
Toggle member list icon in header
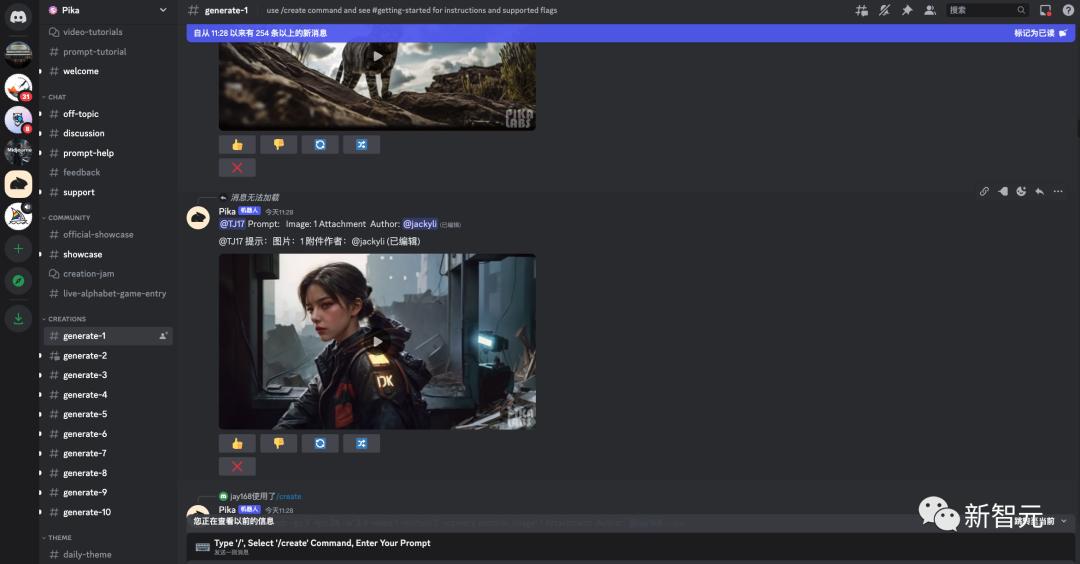click(x=930, y=10)
